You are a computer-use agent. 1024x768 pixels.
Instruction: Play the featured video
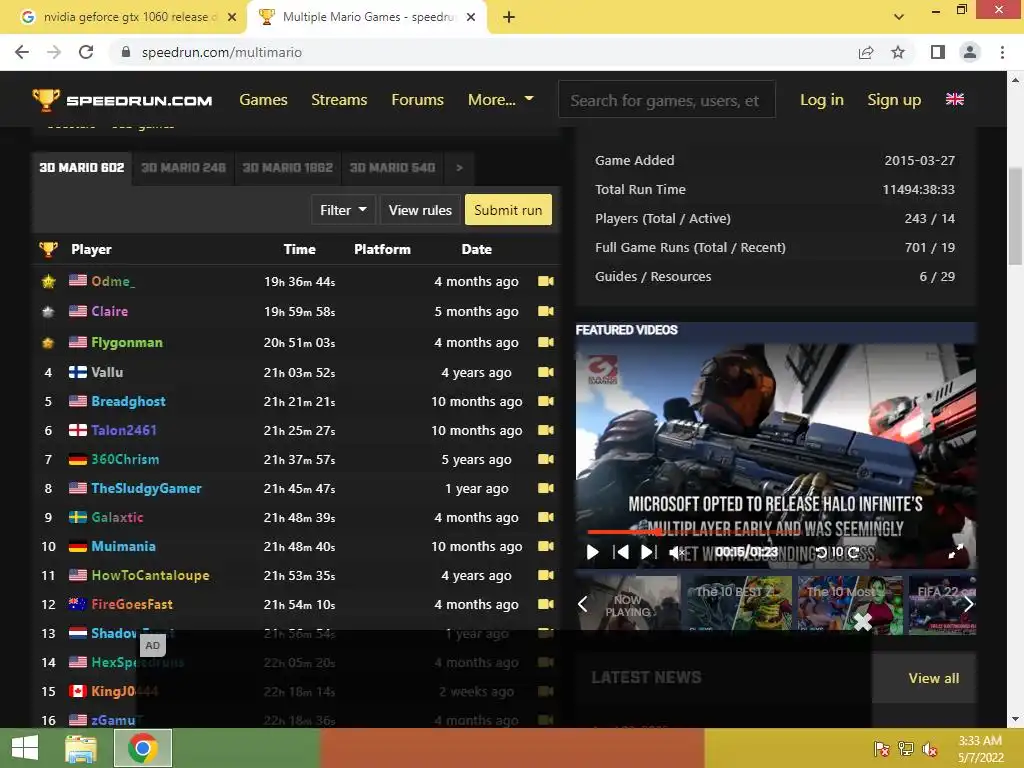[592, 552]
